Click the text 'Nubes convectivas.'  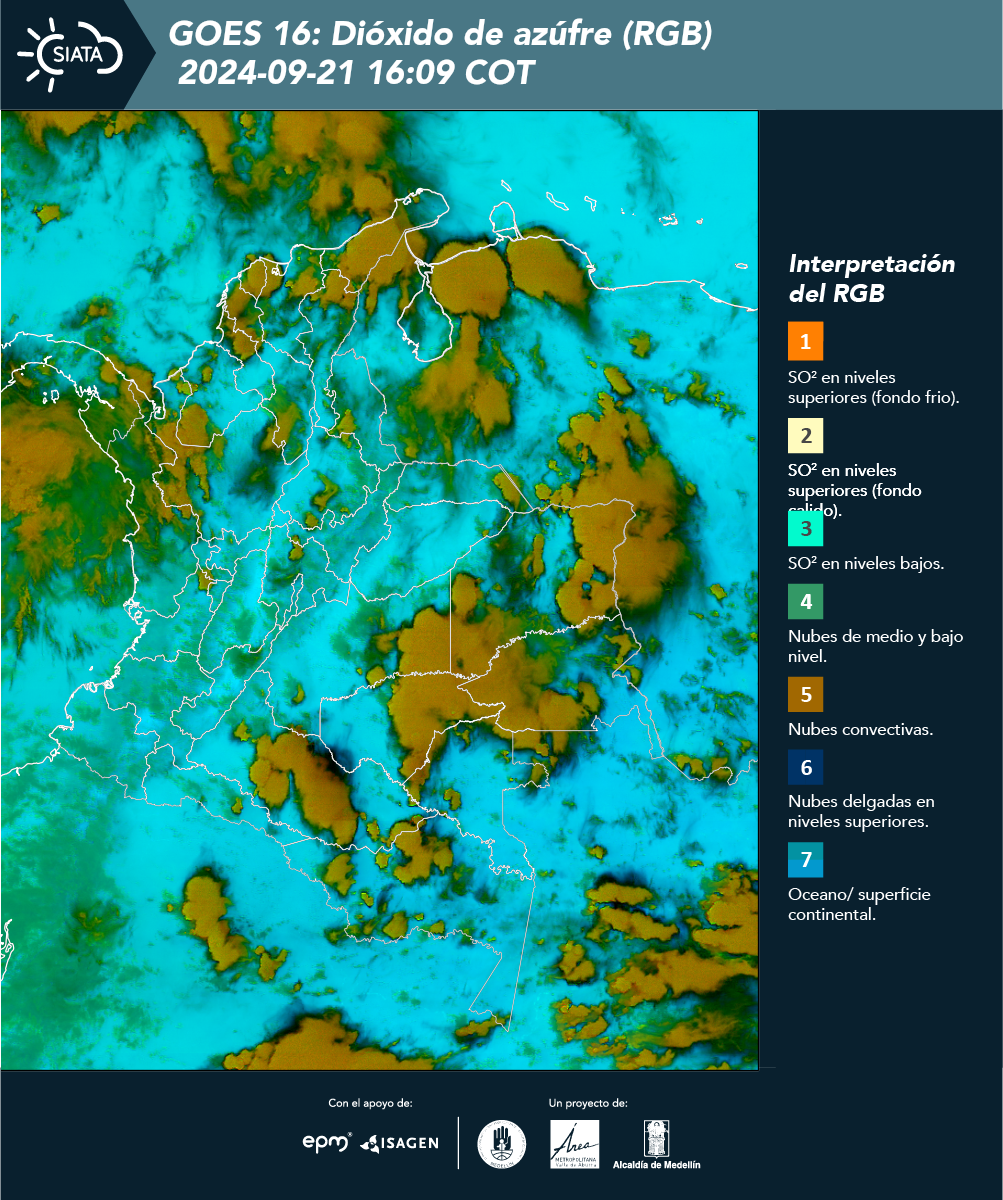pyautogui.click(x=861, y=729)
